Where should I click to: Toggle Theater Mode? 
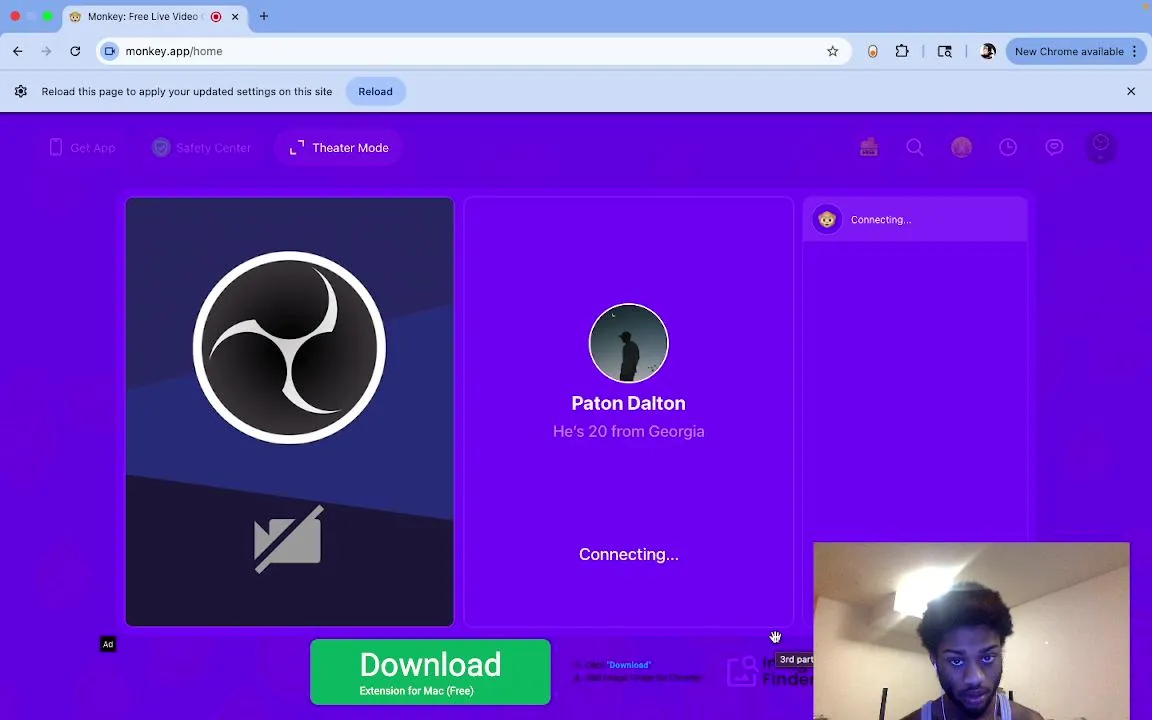[339, 148]
